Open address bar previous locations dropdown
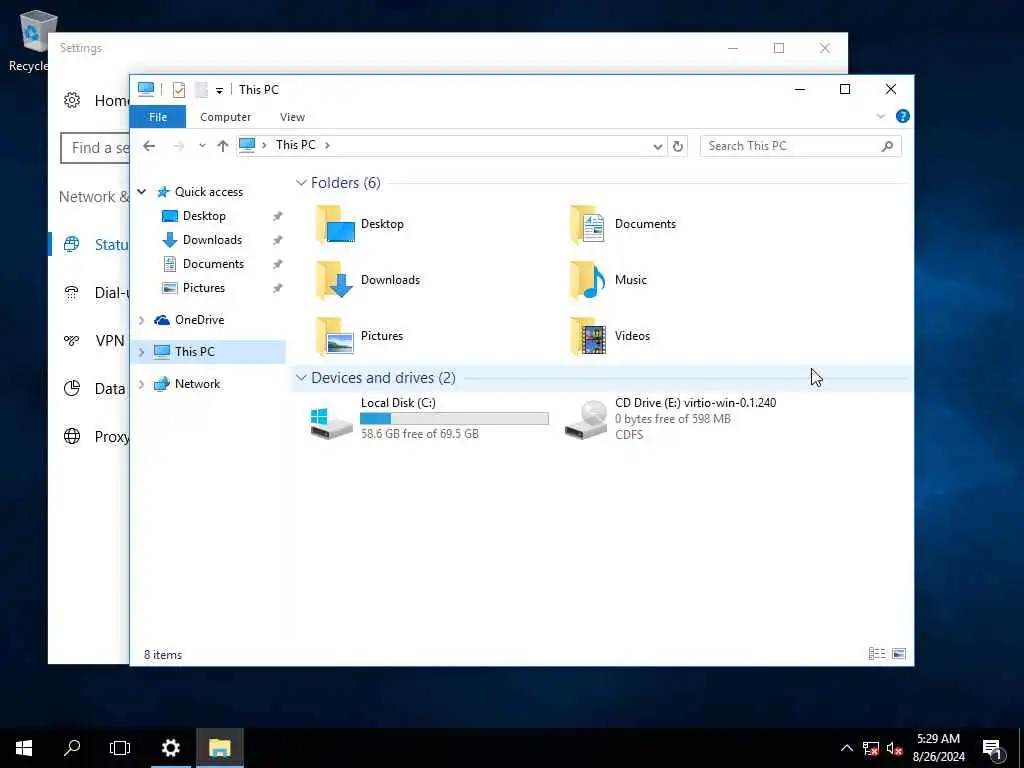The width and height of the screenshot is (1024, 768). coord(658,146)
